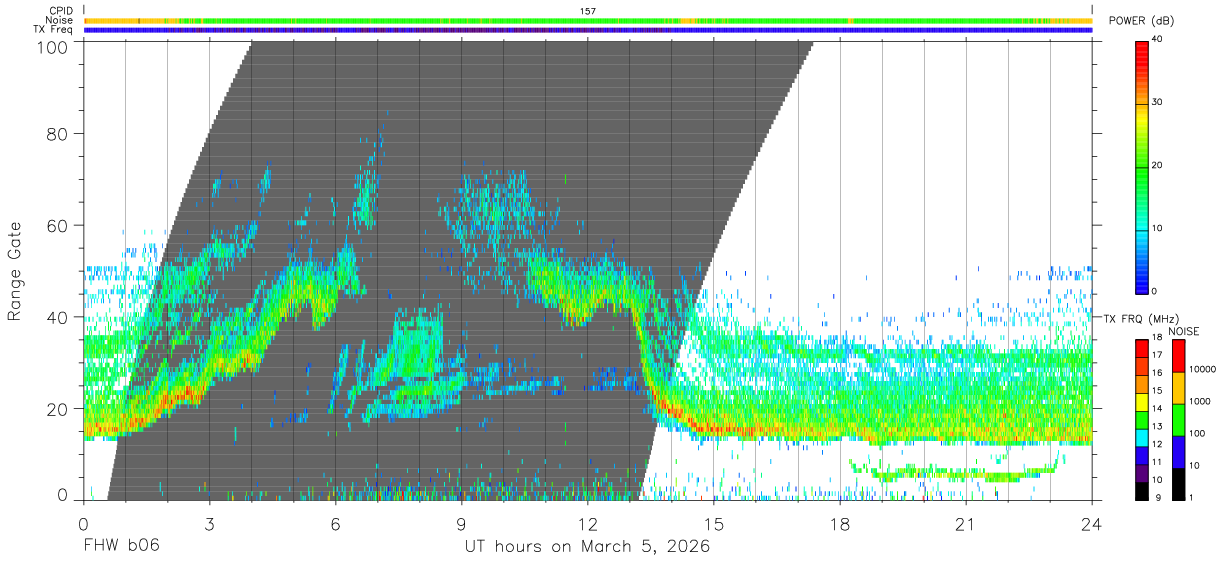
Task: Click the '24' UT hour axis tick
Action: [1092, 525]
